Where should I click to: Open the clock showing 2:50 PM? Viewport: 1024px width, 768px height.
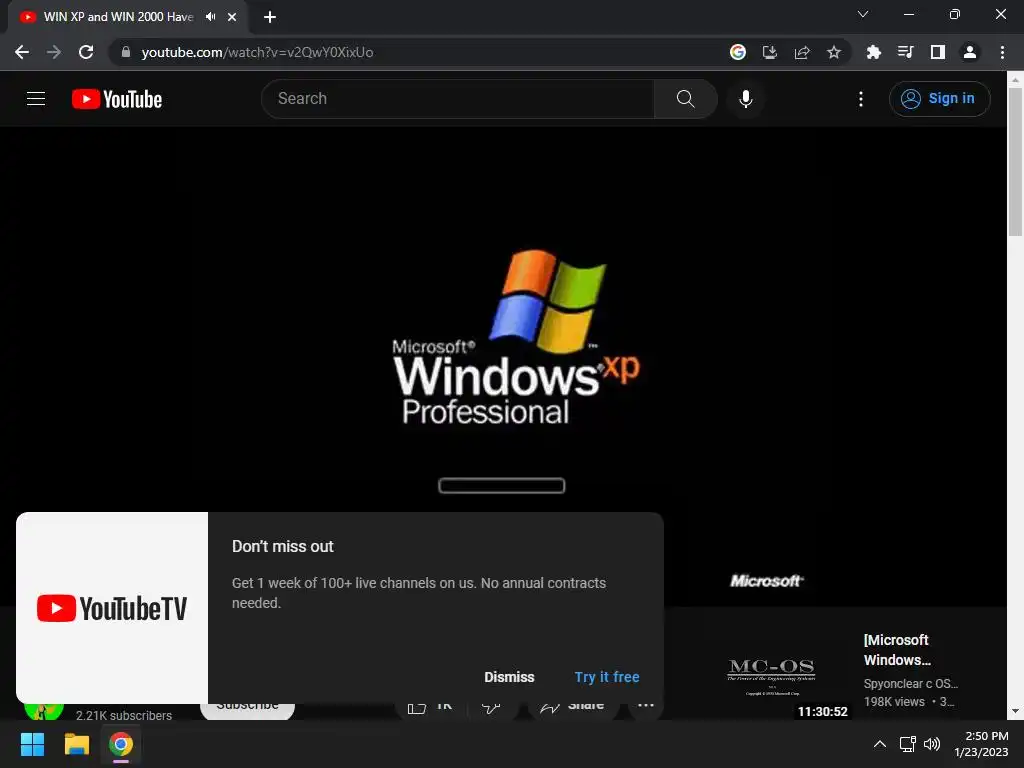tap(981, 744)
